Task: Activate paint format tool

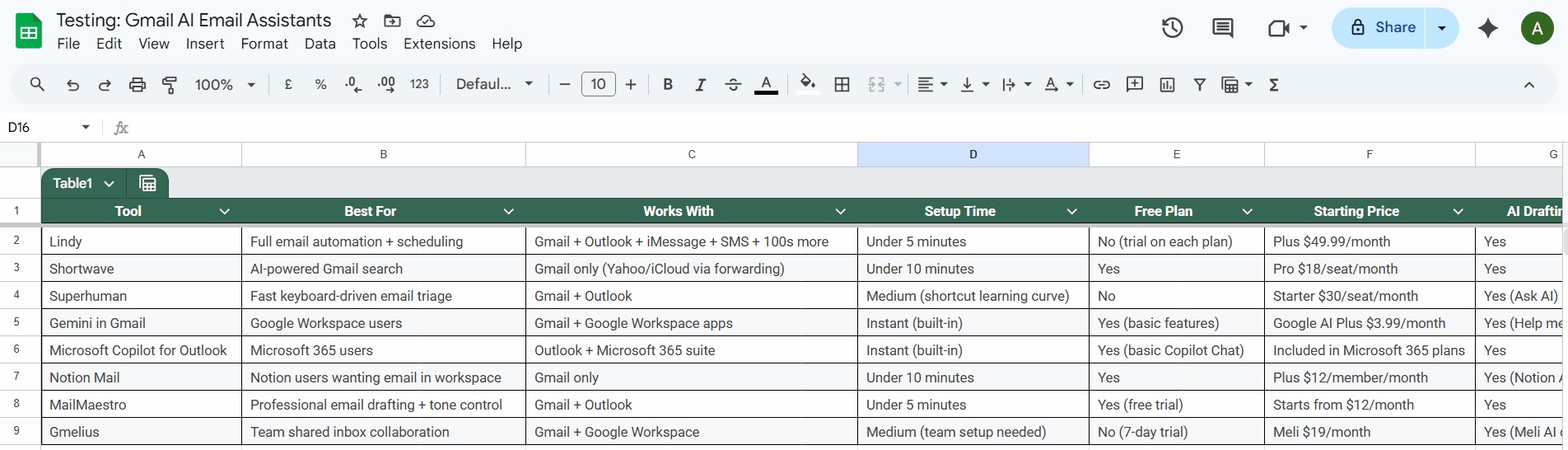Action: (x=170, y=84)
